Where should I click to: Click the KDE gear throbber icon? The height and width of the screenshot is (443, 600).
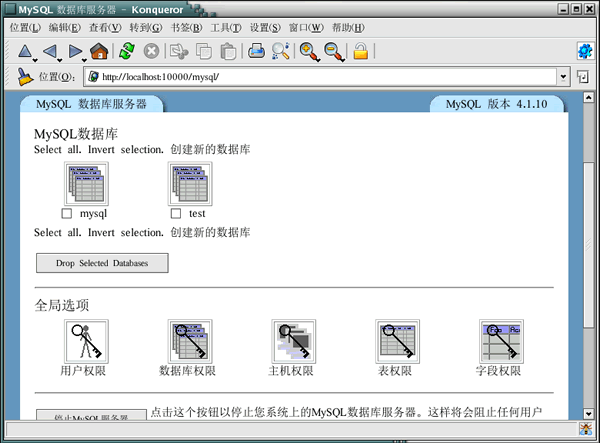[x=585, y=51]
